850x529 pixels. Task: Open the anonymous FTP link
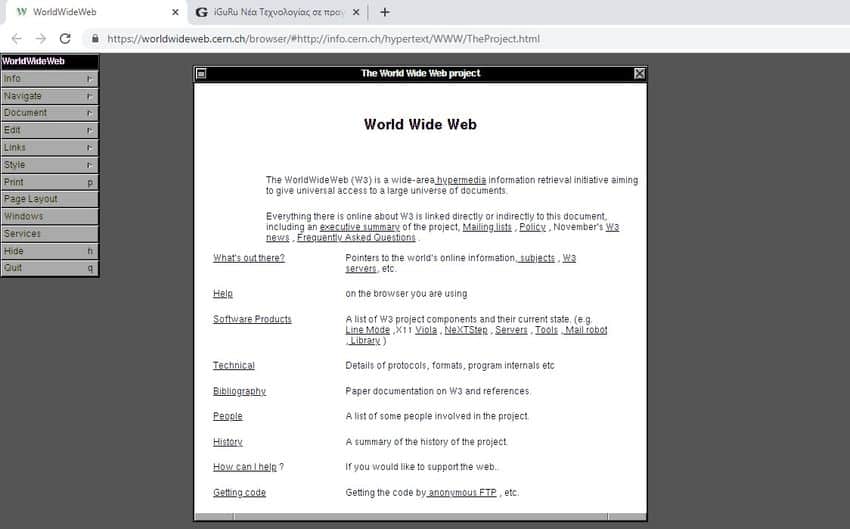pos(462,493)
